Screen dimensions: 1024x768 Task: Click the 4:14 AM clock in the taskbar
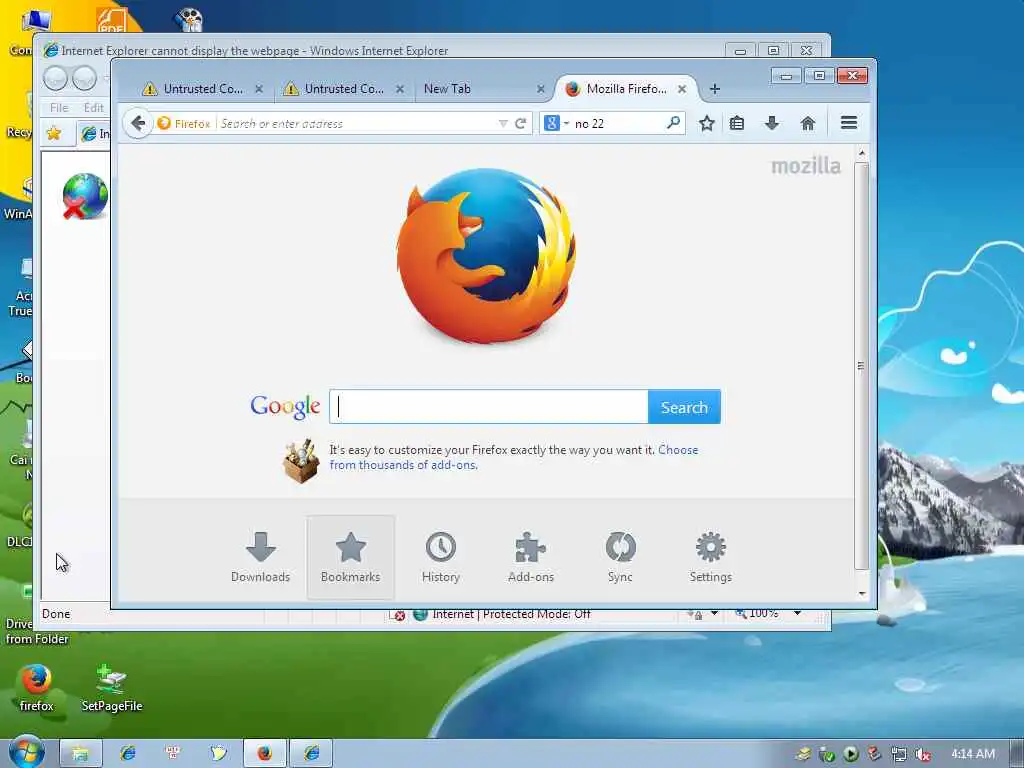click(973, 754)
